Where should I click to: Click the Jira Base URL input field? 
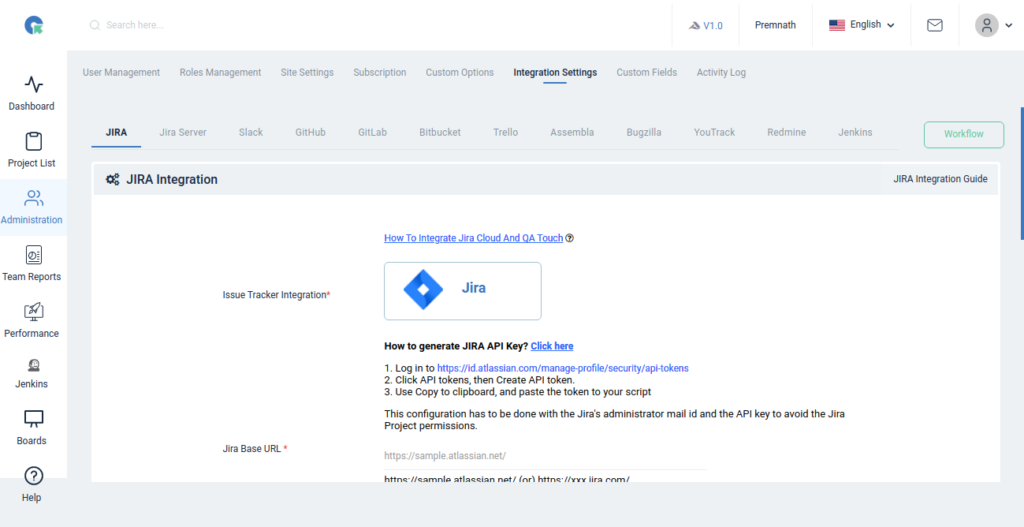tap(545, 456)
